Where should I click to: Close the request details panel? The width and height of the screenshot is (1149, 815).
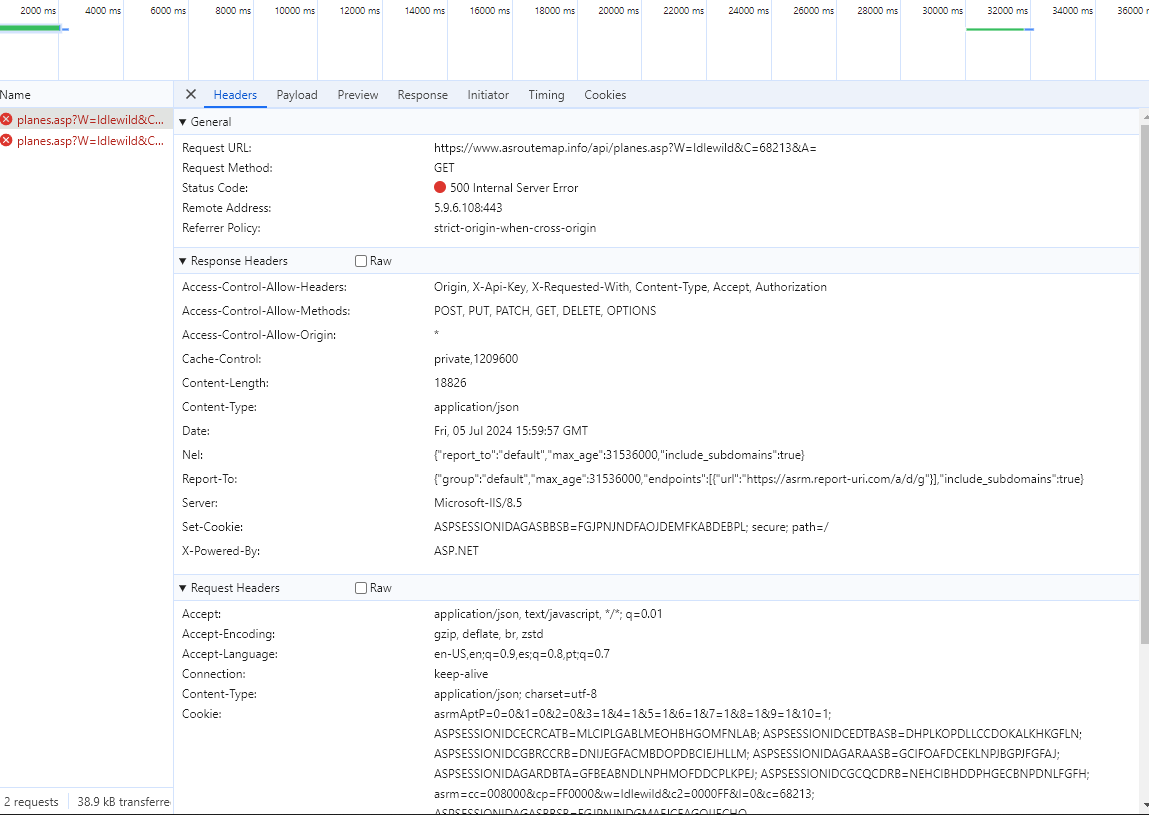pyautogui.click(x=191, y=95)
